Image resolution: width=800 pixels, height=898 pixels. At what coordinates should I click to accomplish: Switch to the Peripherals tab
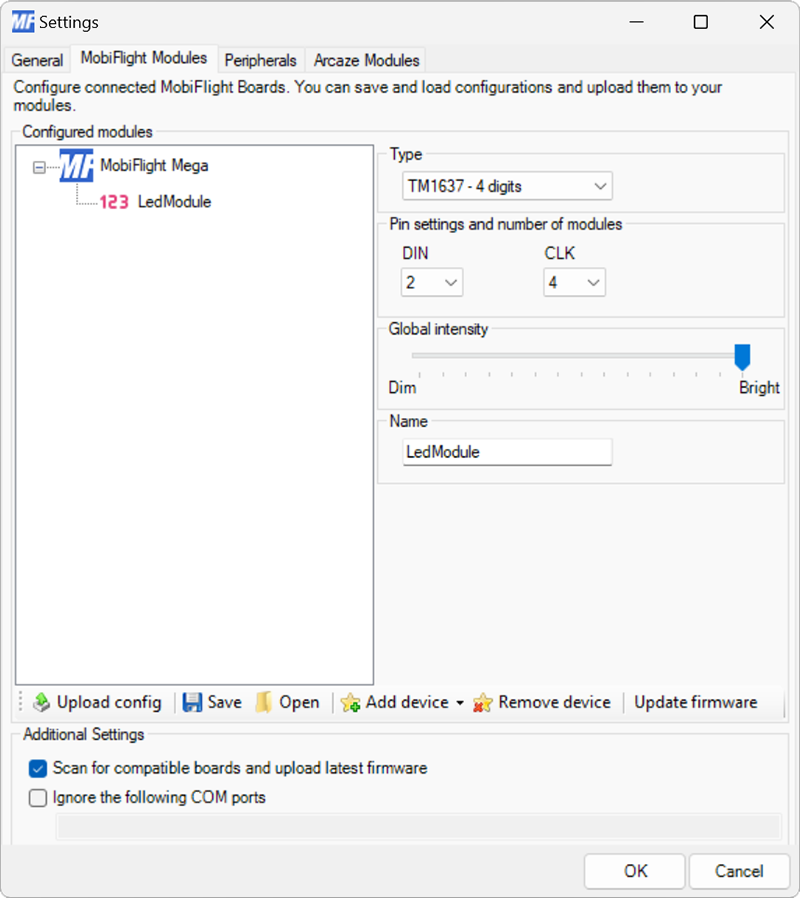coord(260,60)
